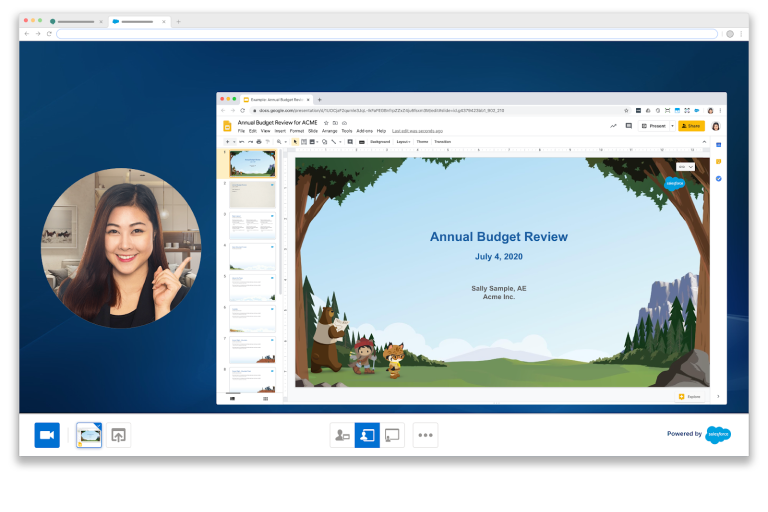The image size is (768, 512).
Task: Open the comments history icon
Action: [628, 126]
